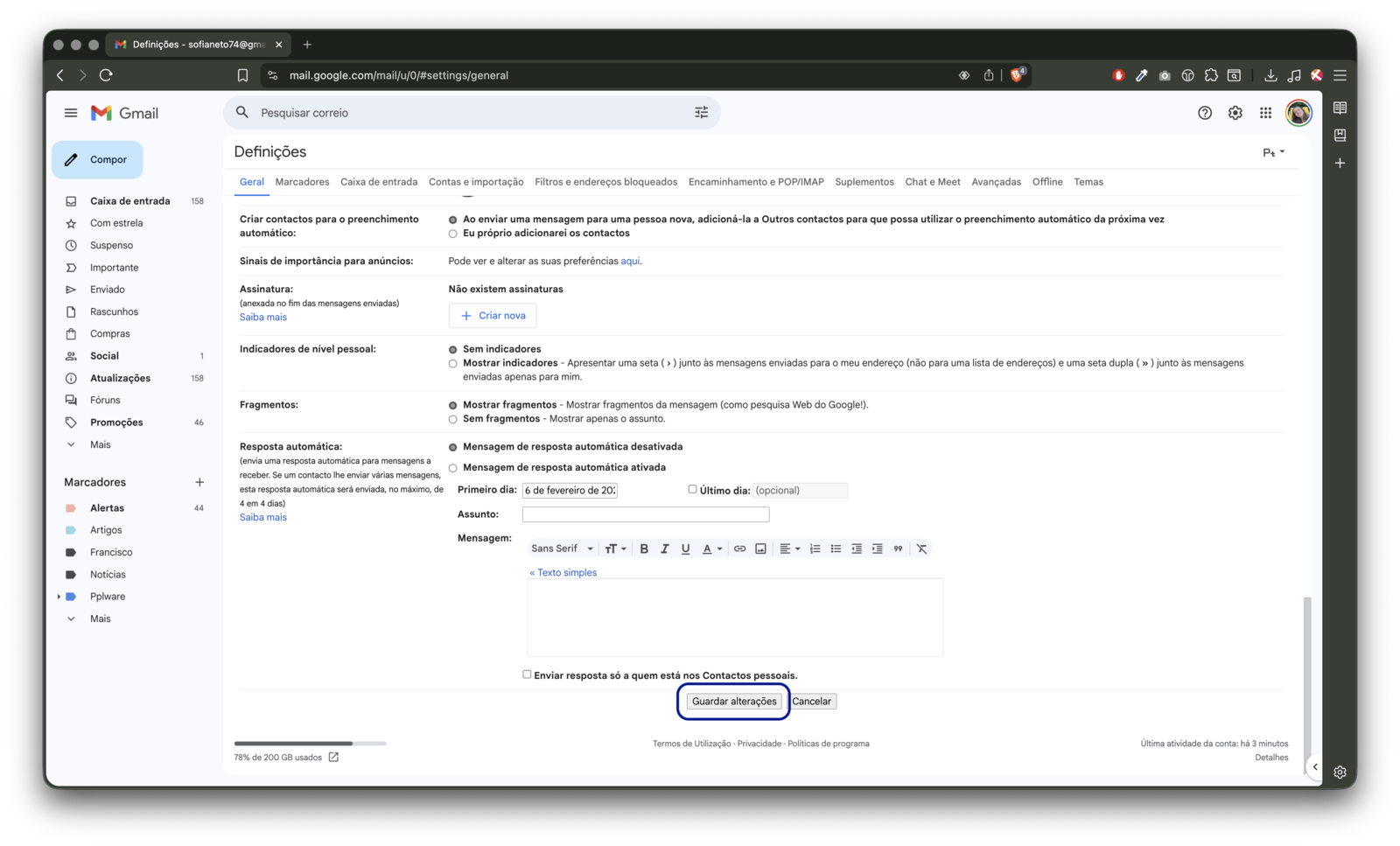Tick 'Enviar resposta só a quem está nos Contactos'
Image resolution: width=1400 pixels, height=846 pixels.
[x=527, y=675]
